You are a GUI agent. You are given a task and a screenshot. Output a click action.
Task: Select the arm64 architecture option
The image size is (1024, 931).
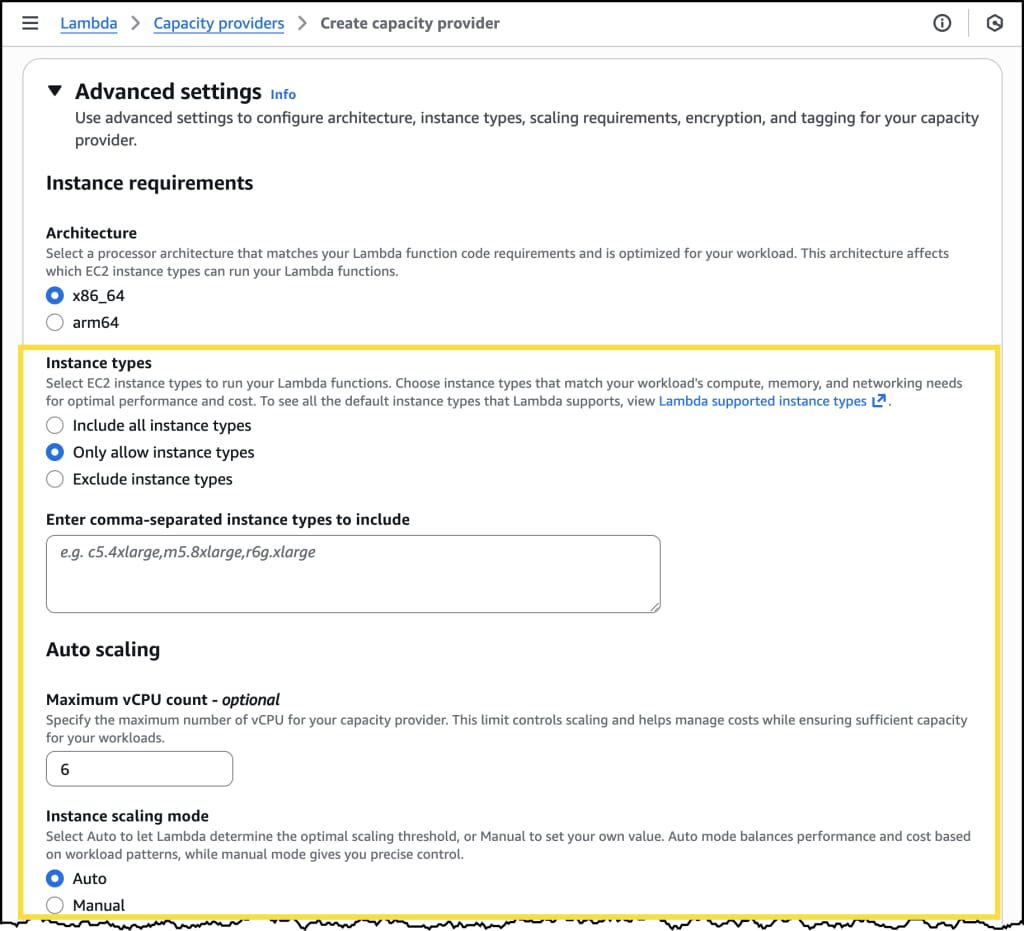click(x=55, y=323)
